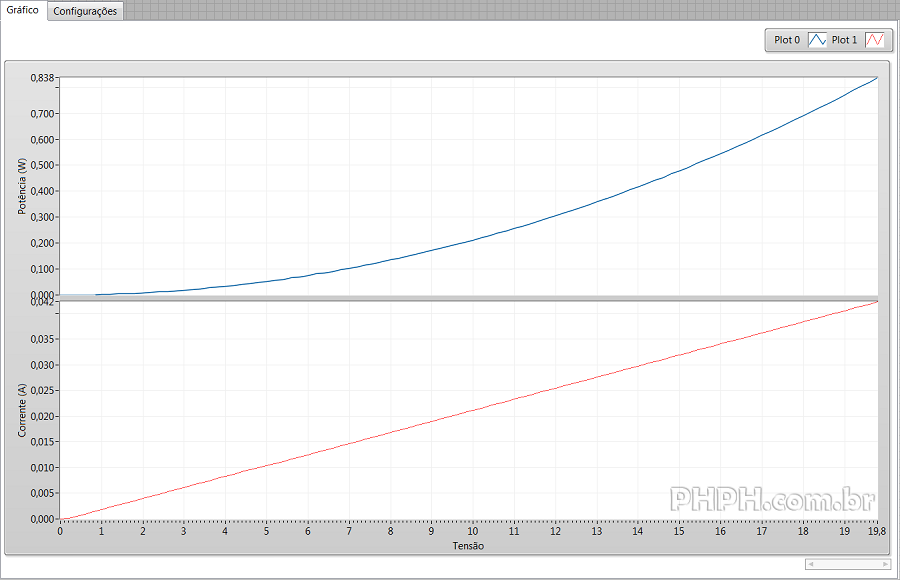Click the Tensão x-axis label
900x580 pixels.
tap(468, 546)
